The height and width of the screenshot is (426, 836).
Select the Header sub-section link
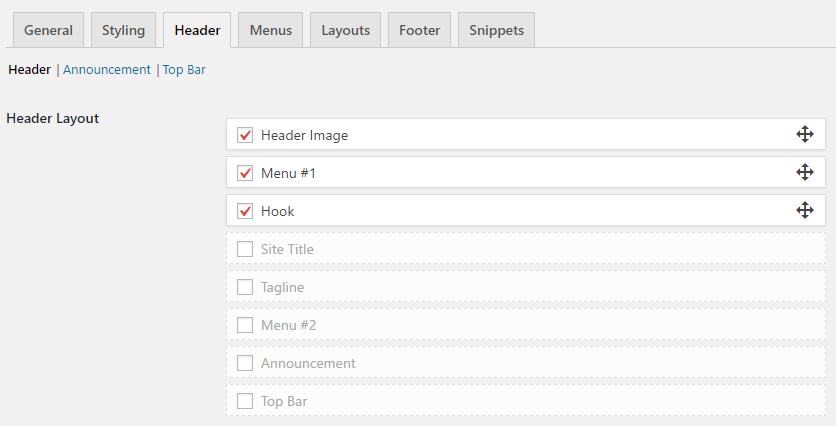click(x=29, y=70)
